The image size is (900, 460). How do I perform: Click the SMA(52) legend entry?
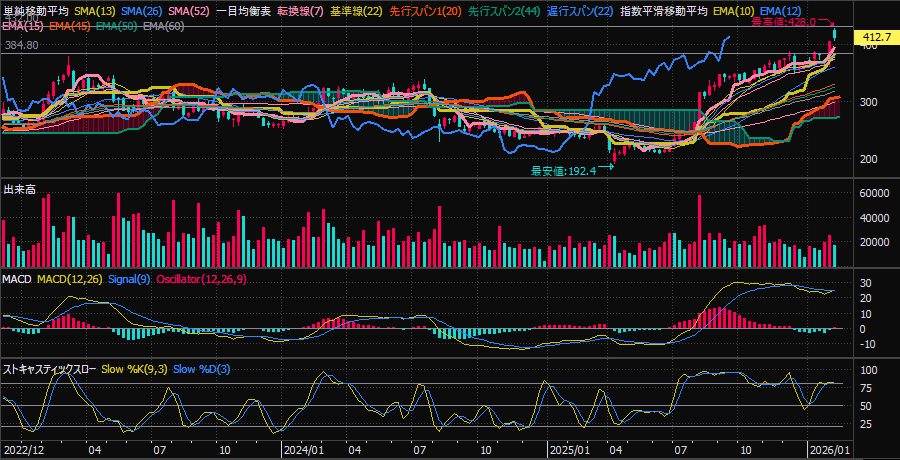(x=188, y=9)
